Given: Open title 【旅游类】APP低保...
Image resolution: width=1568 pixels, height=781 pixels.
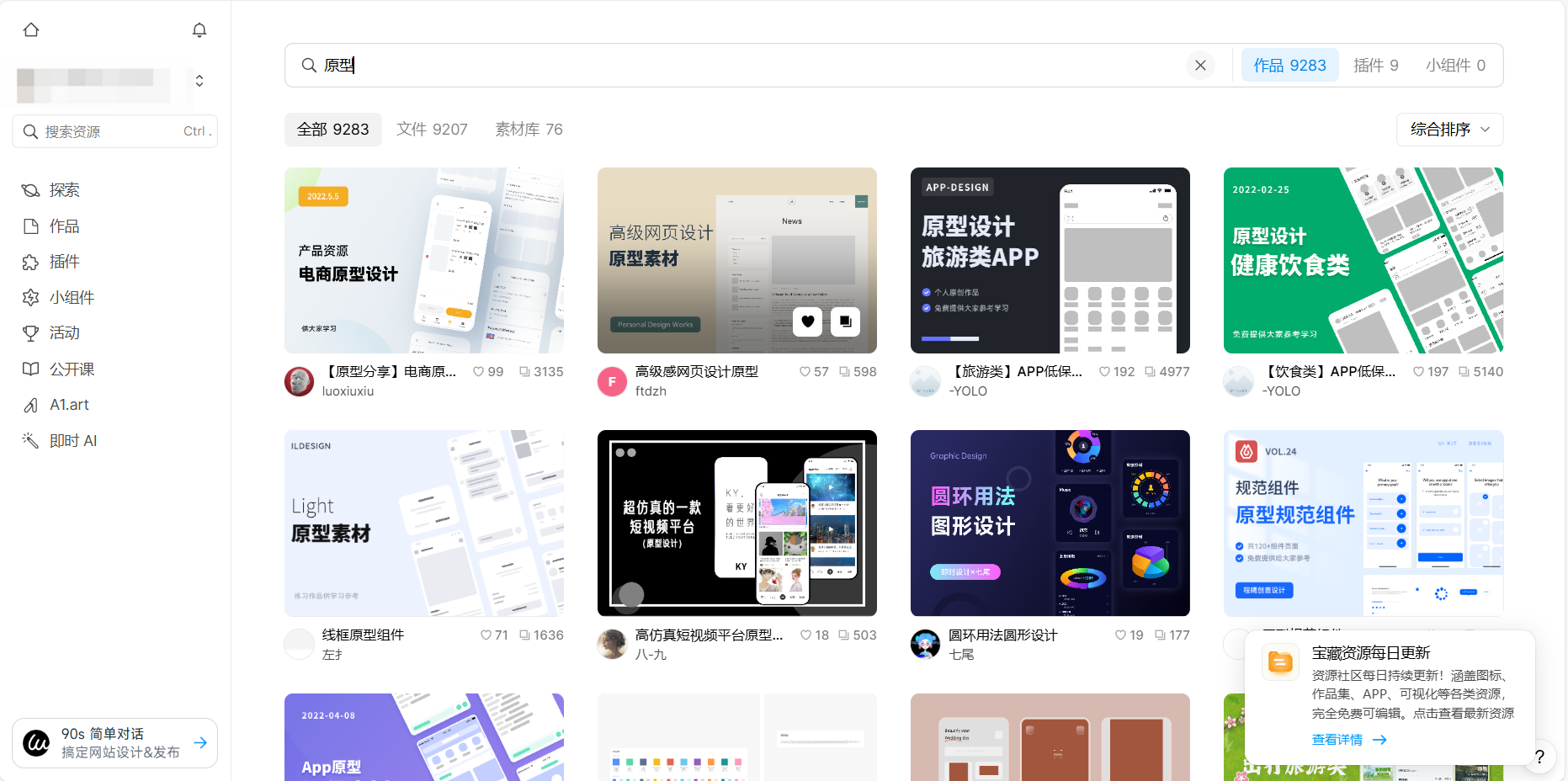Looking at the screenshot, I should [1016, 372].
